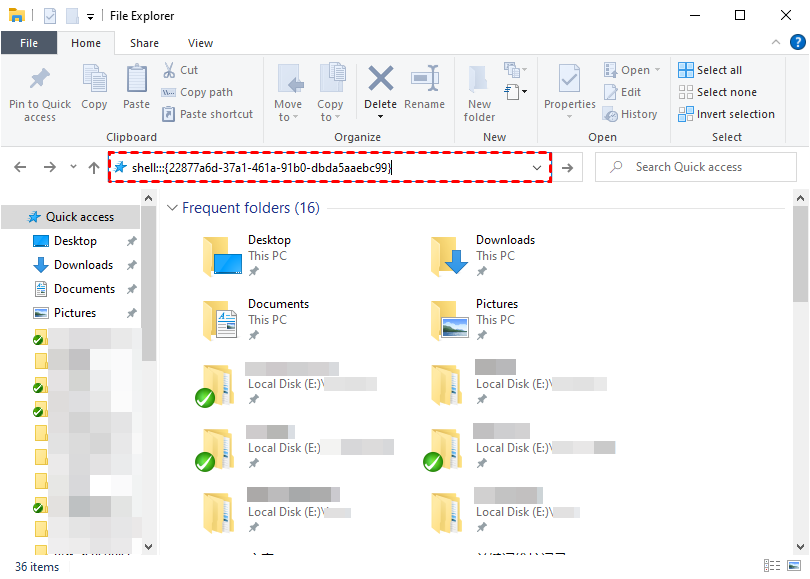The width and height of the screenshot is (810, 579).
Task: Click title bar New folder quick icon
Action: [72, 16]
